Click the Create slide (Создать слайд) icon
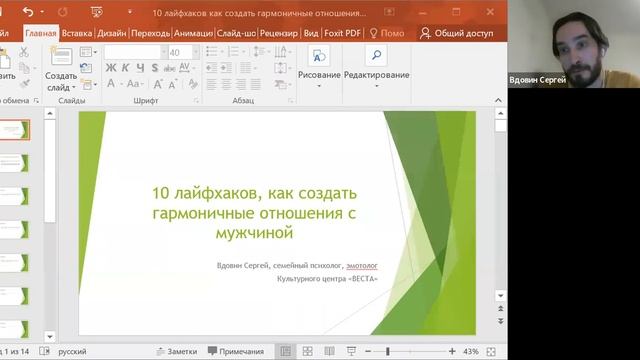 pos(61,56)
